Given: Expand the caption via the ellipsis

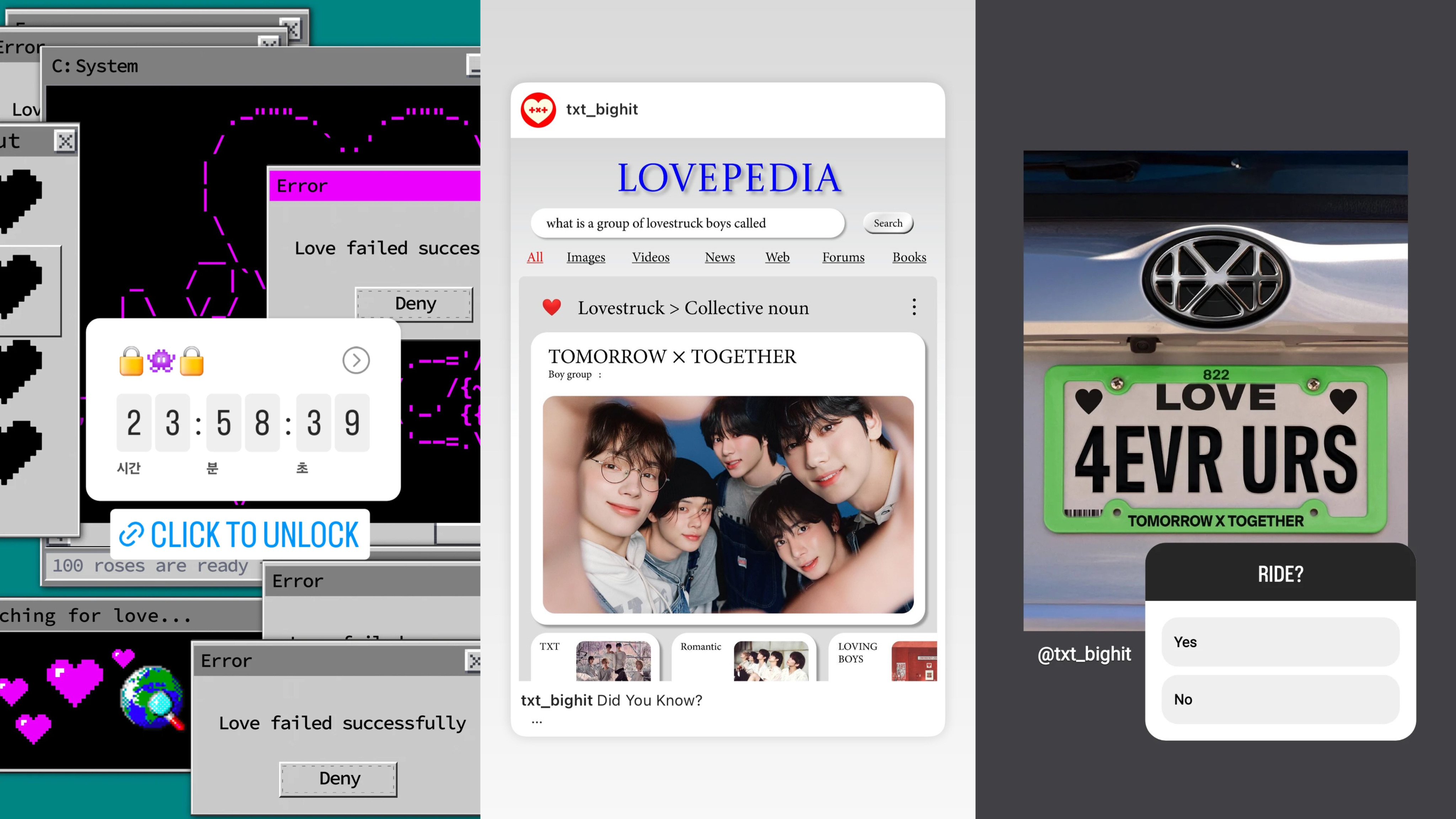Looking at the screenshot, I should point(537,722).
